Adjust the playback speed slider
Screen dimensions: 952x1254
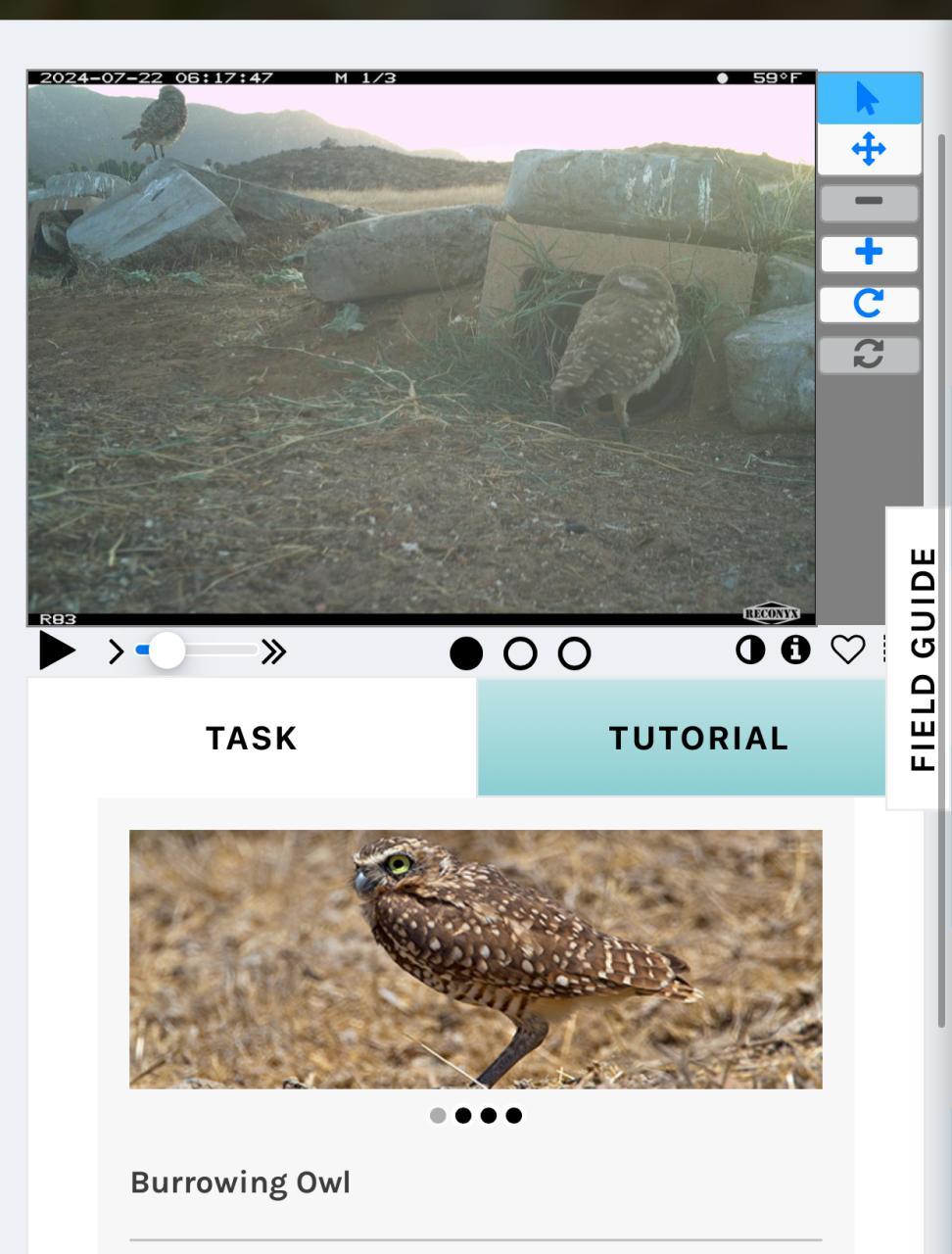coord(197,651)
